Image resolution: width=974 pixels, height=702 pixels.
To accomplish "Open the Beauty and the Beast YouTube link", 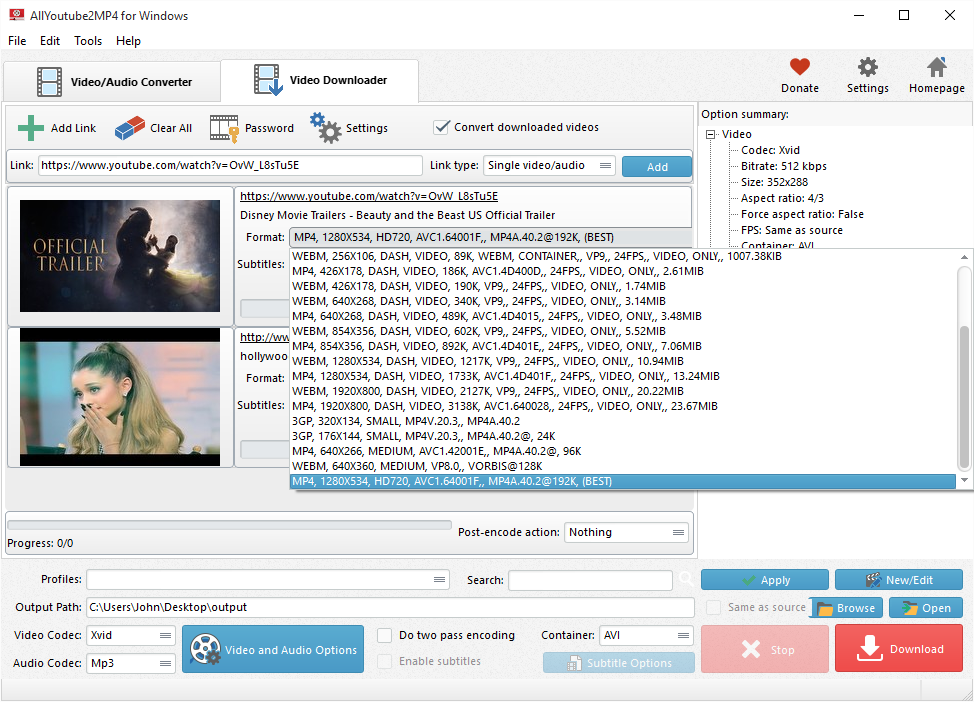I will 369,196.
